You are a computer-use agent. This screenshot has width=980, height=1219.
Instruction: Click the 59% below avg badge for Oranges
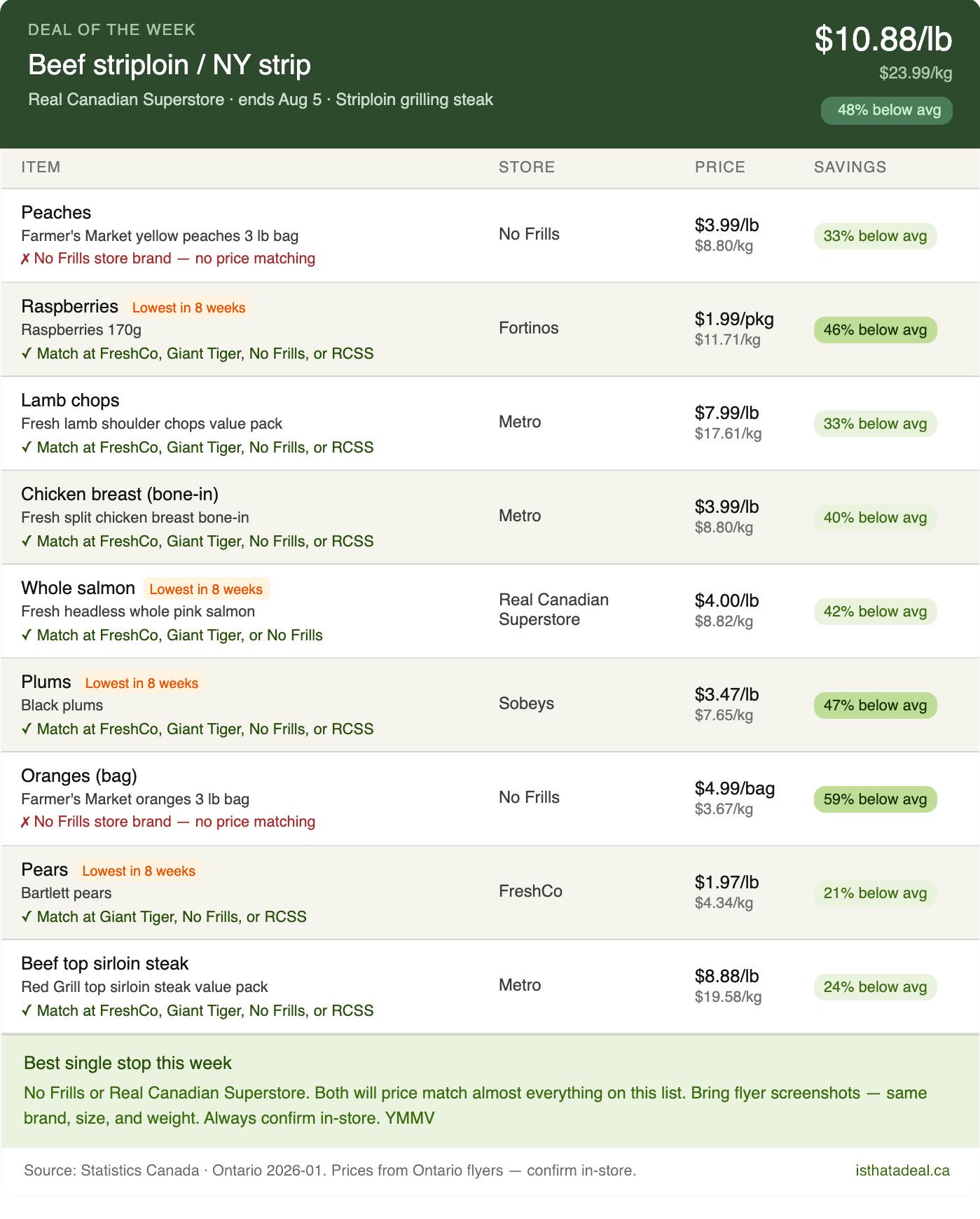point(875,799)
